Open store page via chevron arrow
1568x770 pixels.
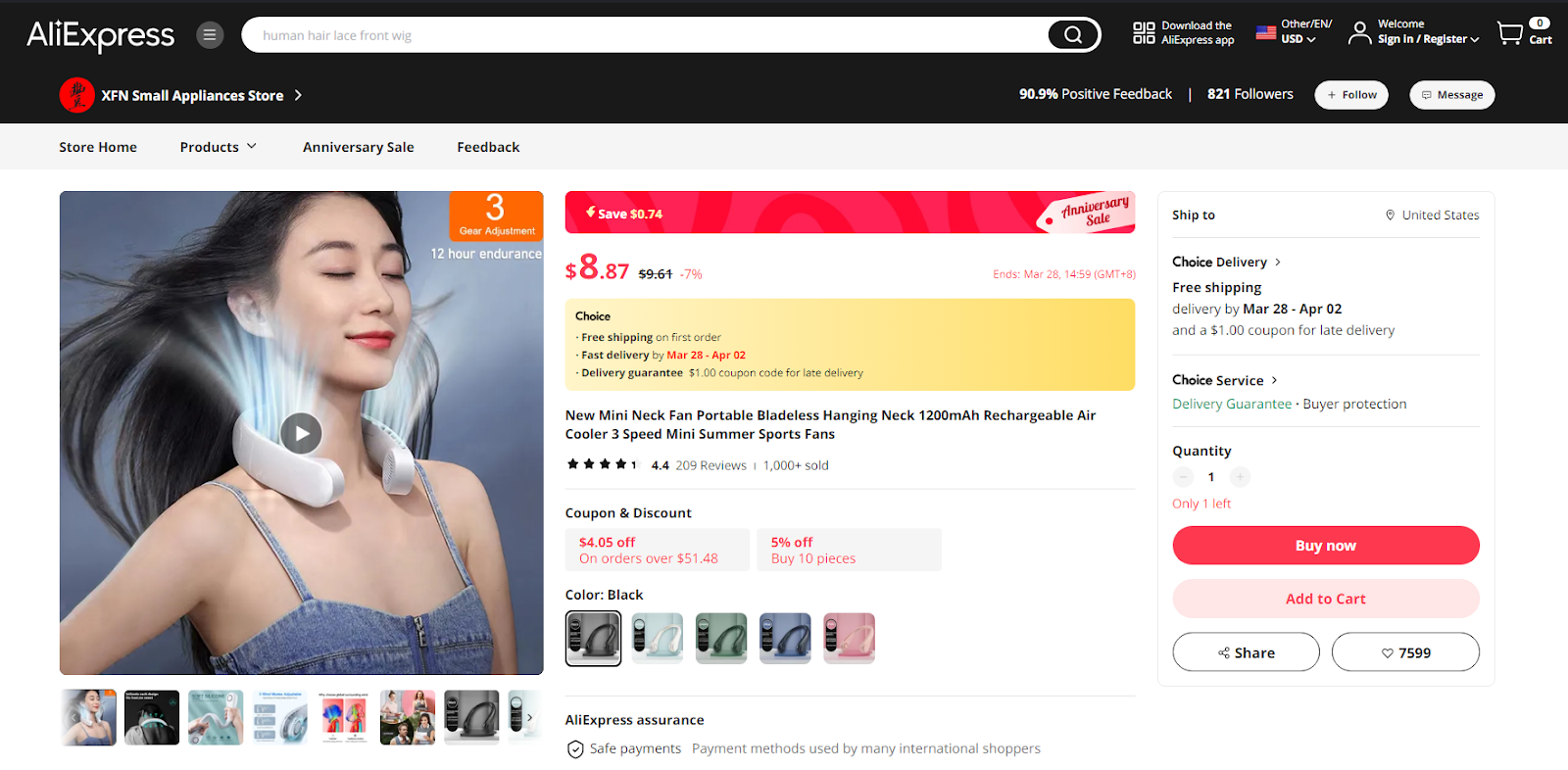[x=298, y=95]
